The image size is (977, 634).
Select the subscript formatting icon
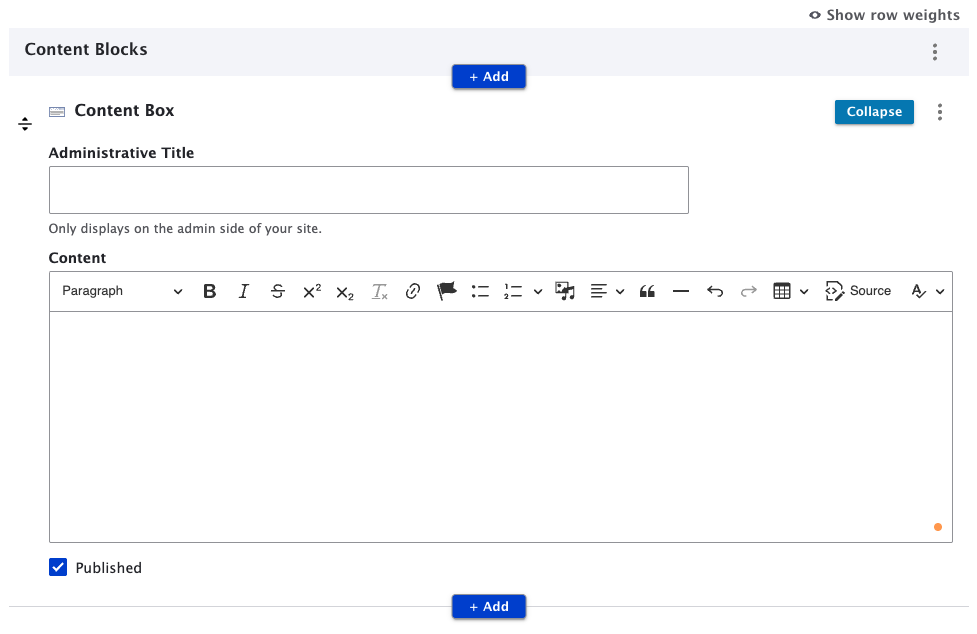(344, 291)
